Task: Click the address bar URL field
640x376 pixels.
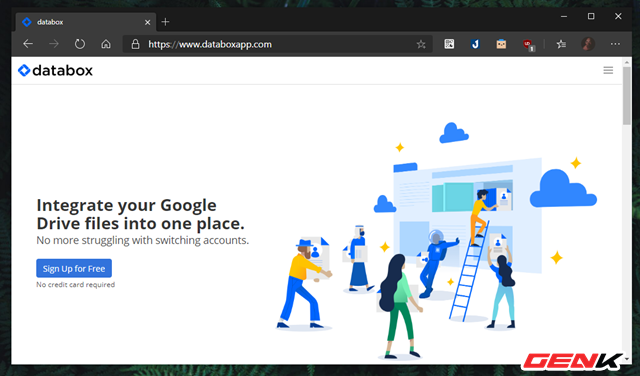Action: (278, 44)
